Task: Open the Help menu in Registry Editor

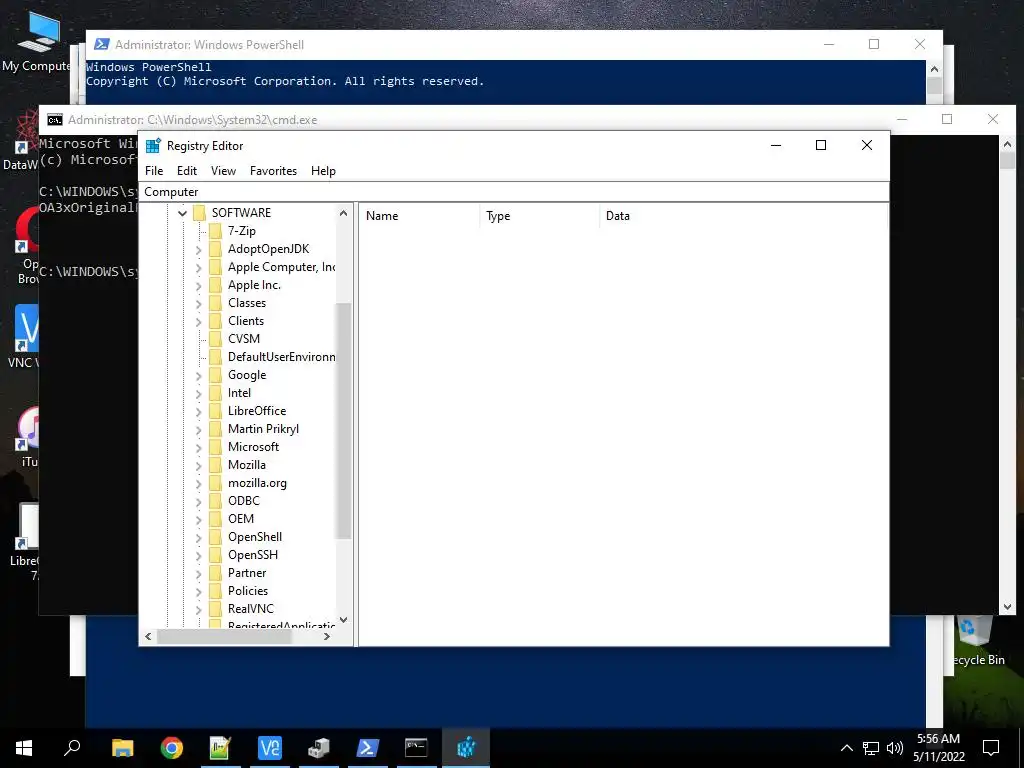Action: (323, 171)
